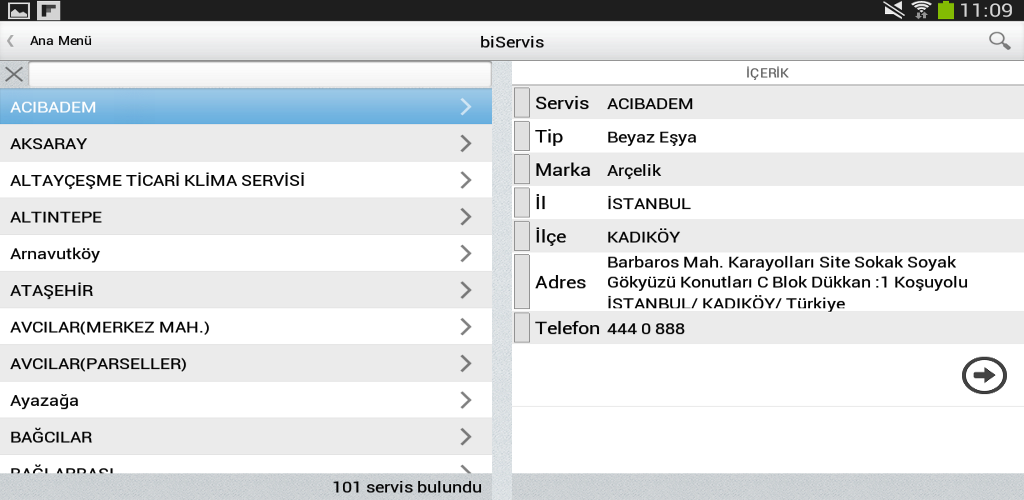Toggle the box beside Telefon field
Viewport: 1024px width, 500px height.
[x=522, y=328]
